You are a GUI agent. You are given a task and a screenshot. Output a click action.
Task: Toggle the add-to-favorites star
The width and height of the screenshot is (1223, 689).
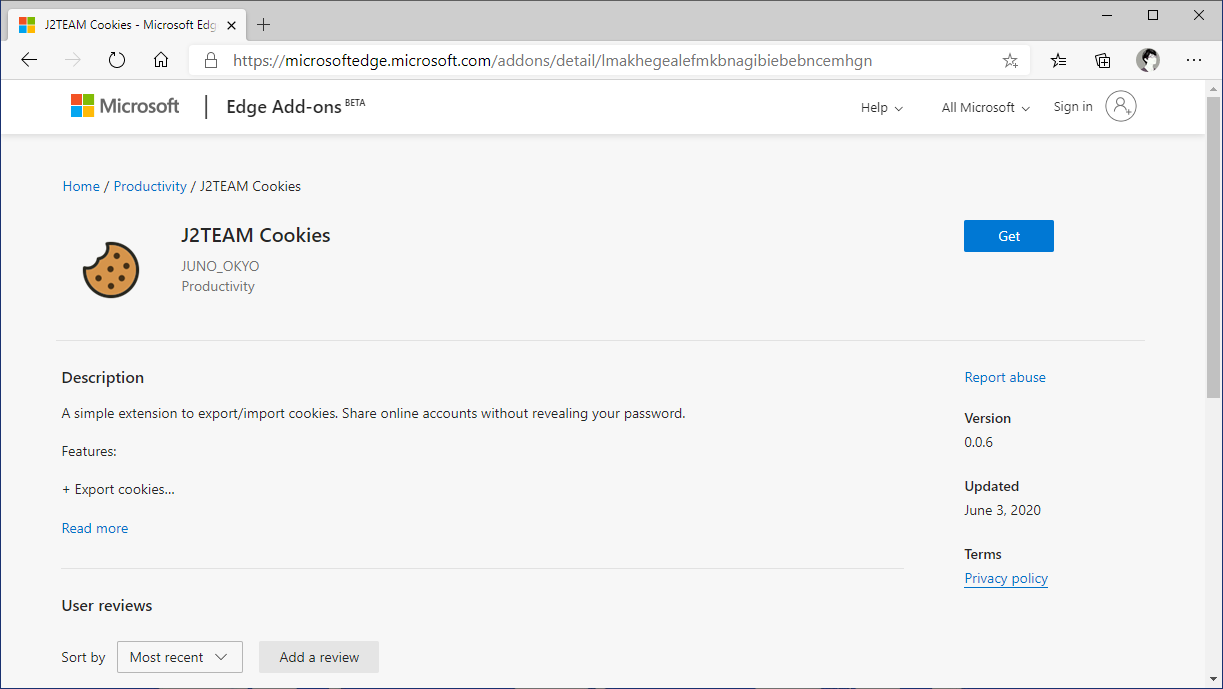tap(1010, 60)
